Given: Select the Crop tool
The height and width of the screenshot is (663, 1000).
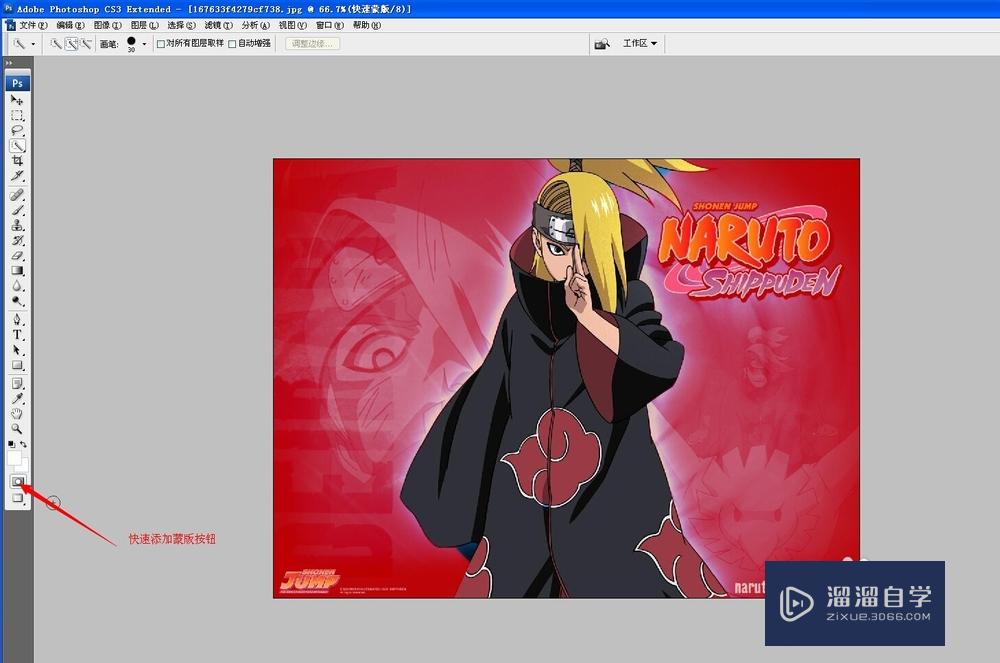Looking at the screenshot, I should point(17,161).
